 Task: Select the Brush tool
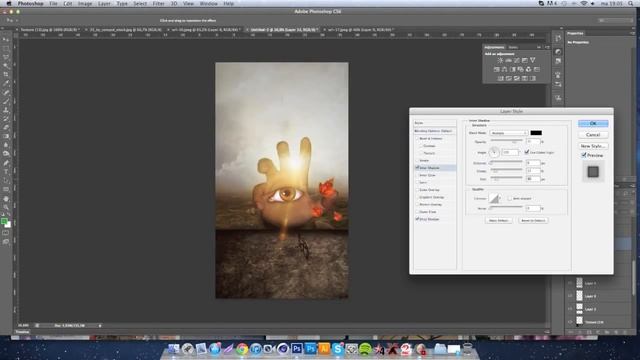(6, 101)
